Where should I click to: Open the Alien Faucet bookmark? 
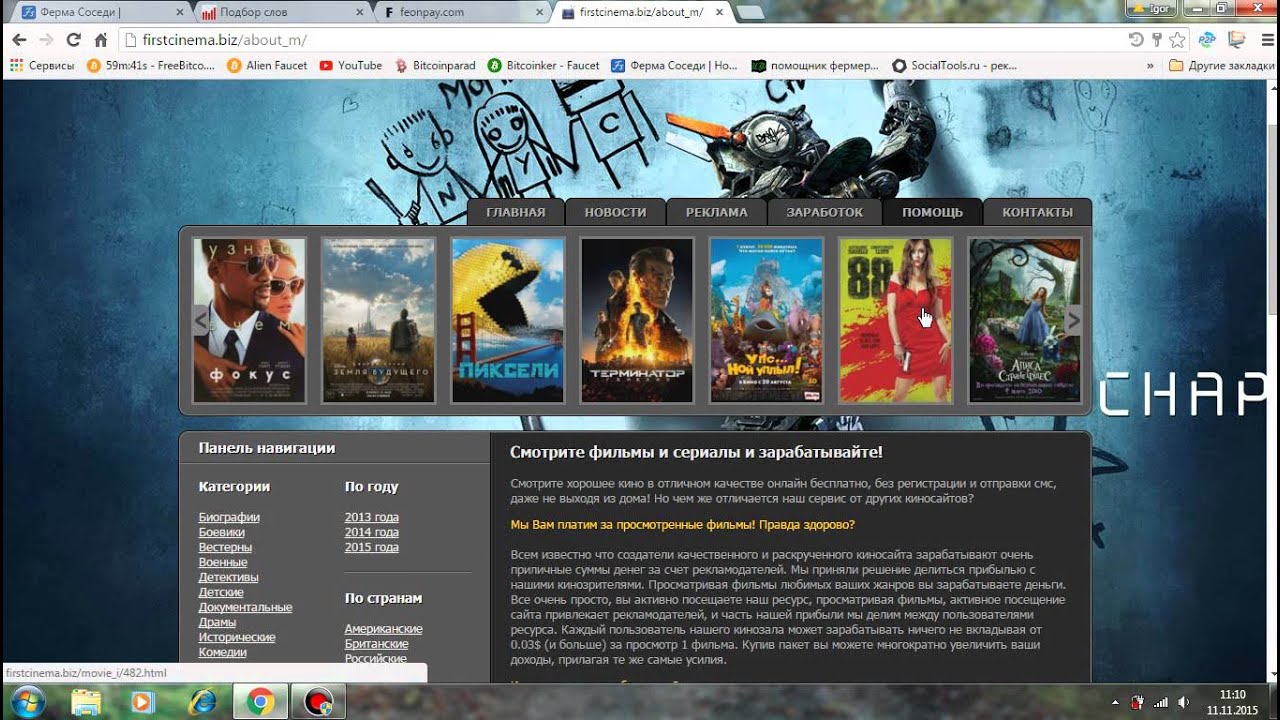pos(267,66)
